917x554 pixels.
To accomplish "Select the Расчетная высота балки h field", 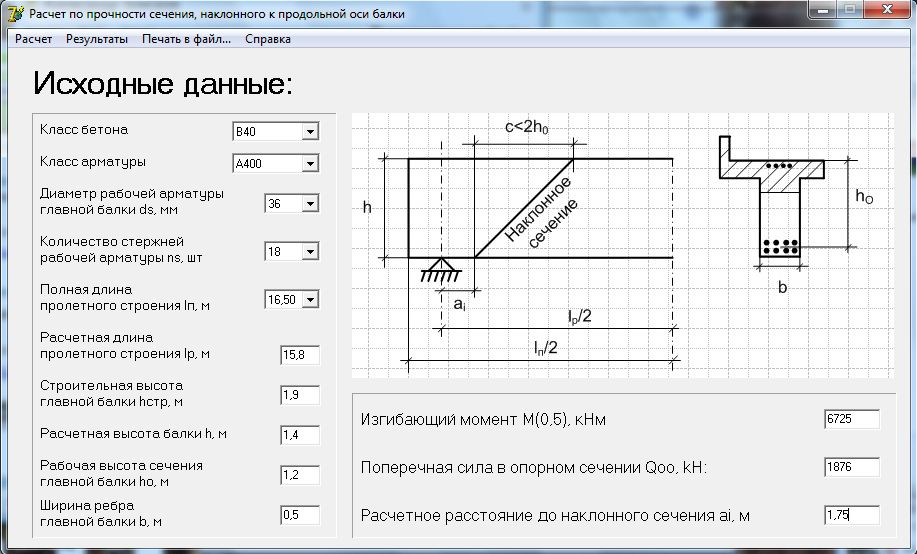I will pyautogui.click(x=300, y=435).
